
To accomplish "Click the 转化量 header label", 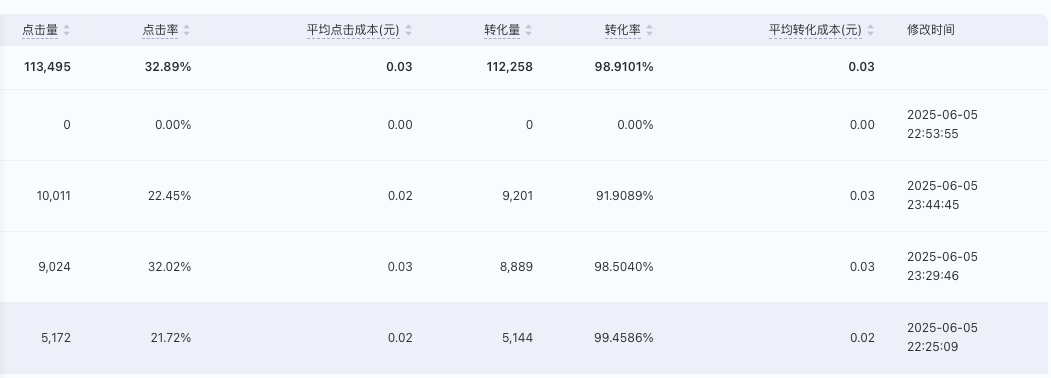I will pyautogui.click(x=502, y=30).
